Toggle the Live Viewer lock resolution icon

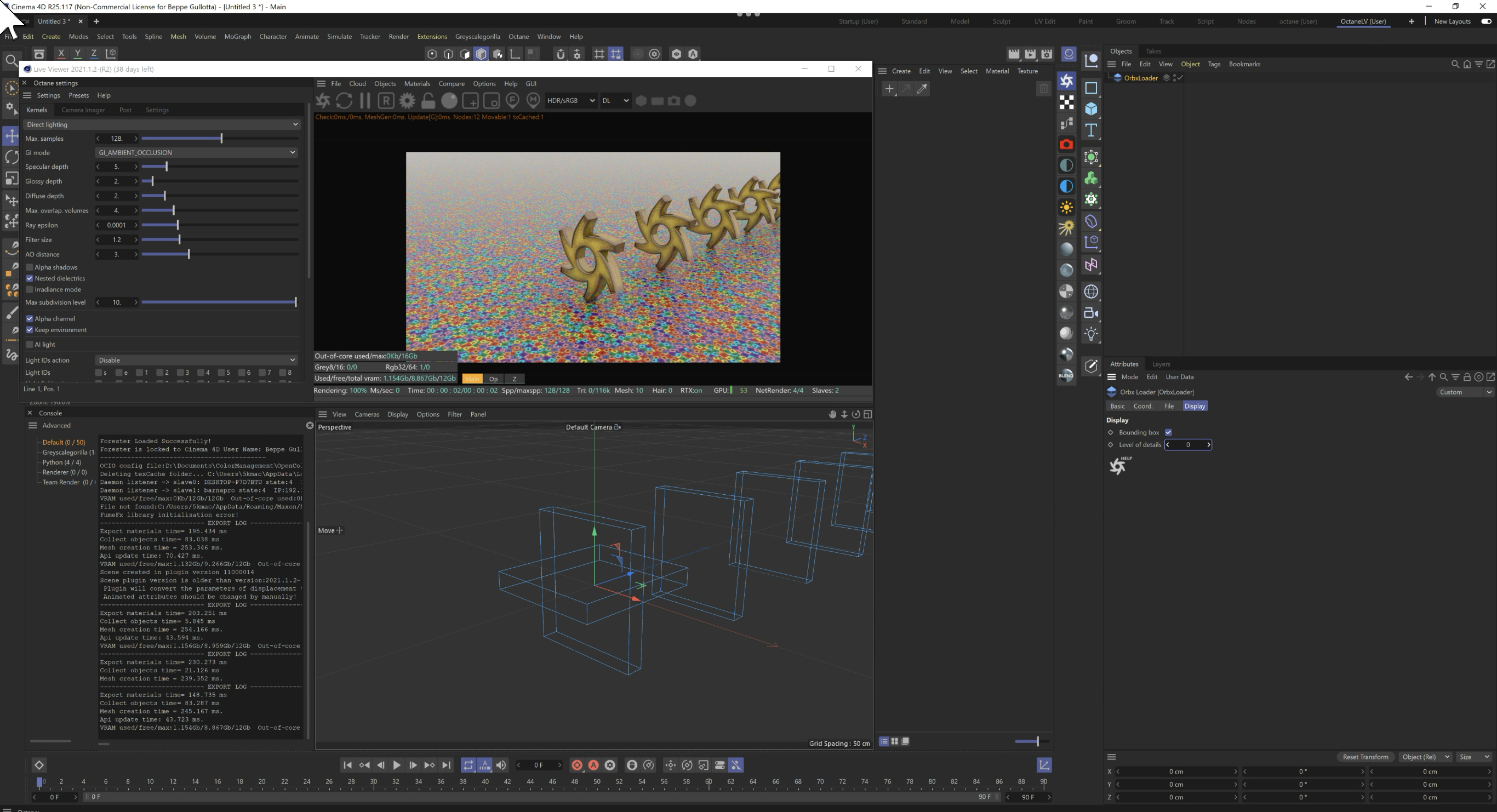click(x=428, y=101)
